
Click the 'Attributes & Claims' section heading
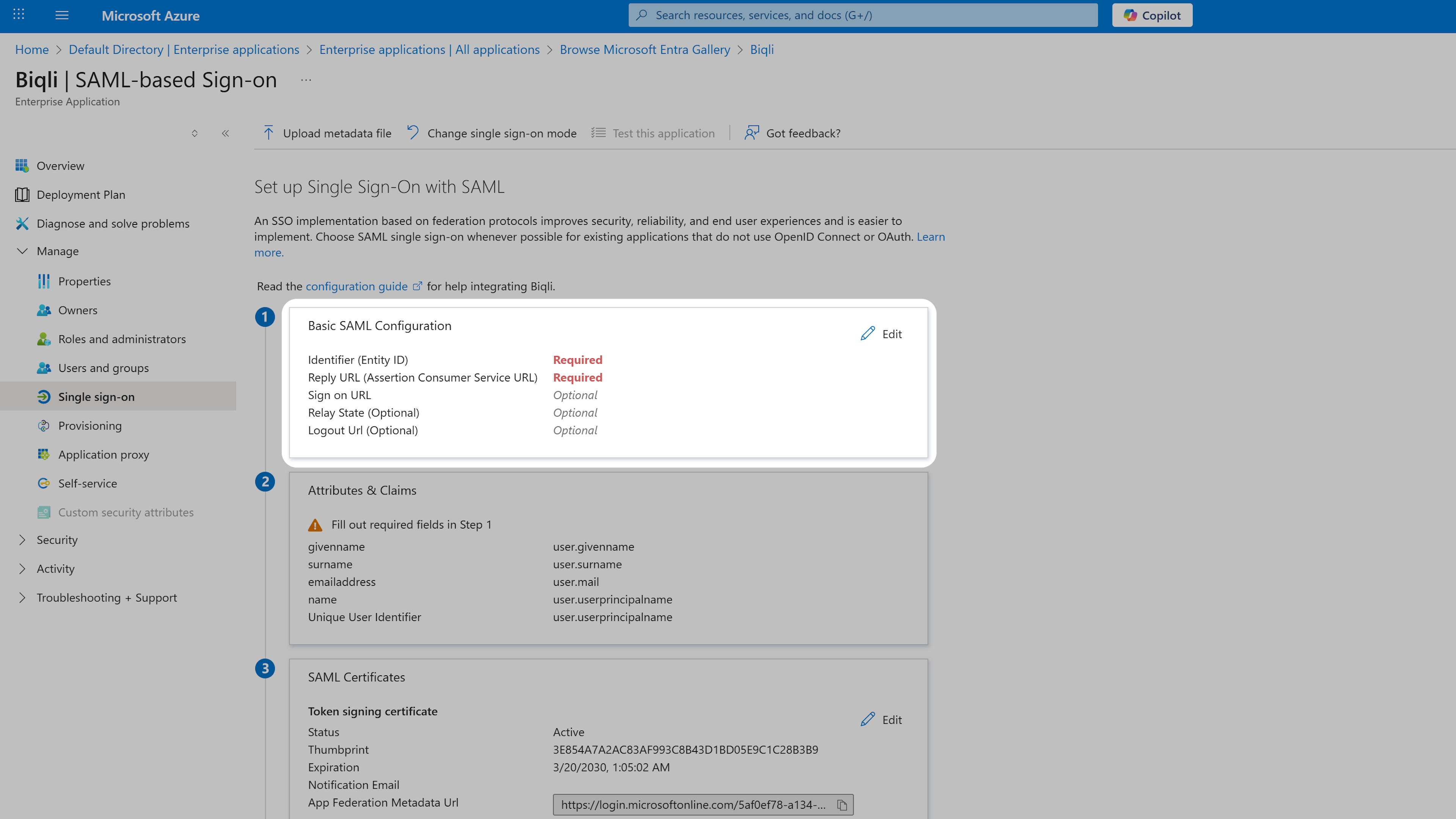click(x=362, y=490)
